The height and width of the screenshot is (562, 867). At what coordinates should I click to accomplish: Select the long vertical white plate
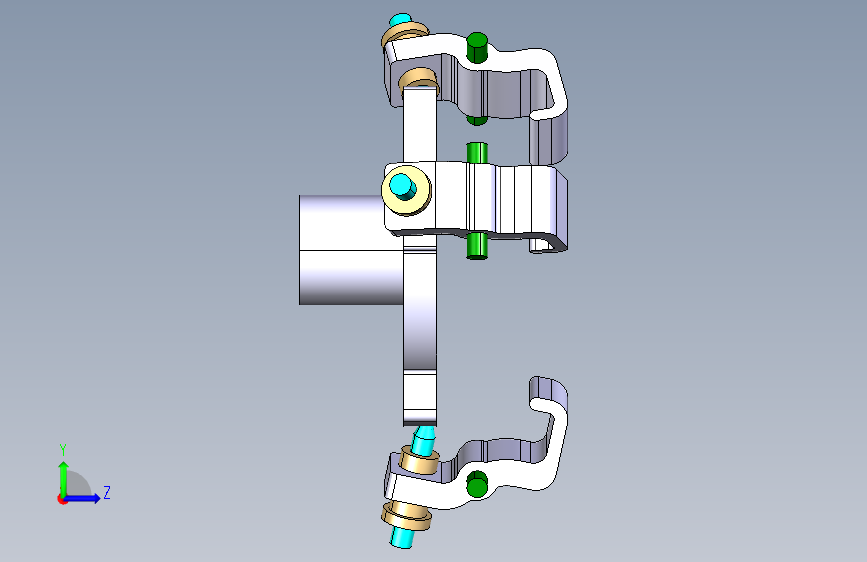(x=420, y=310)
